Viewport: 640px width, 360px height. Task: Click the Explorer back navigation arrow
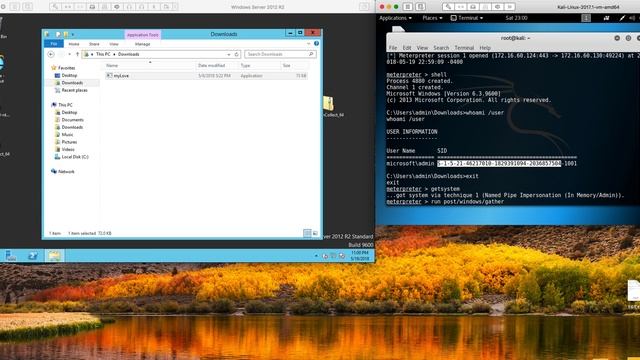51,54
